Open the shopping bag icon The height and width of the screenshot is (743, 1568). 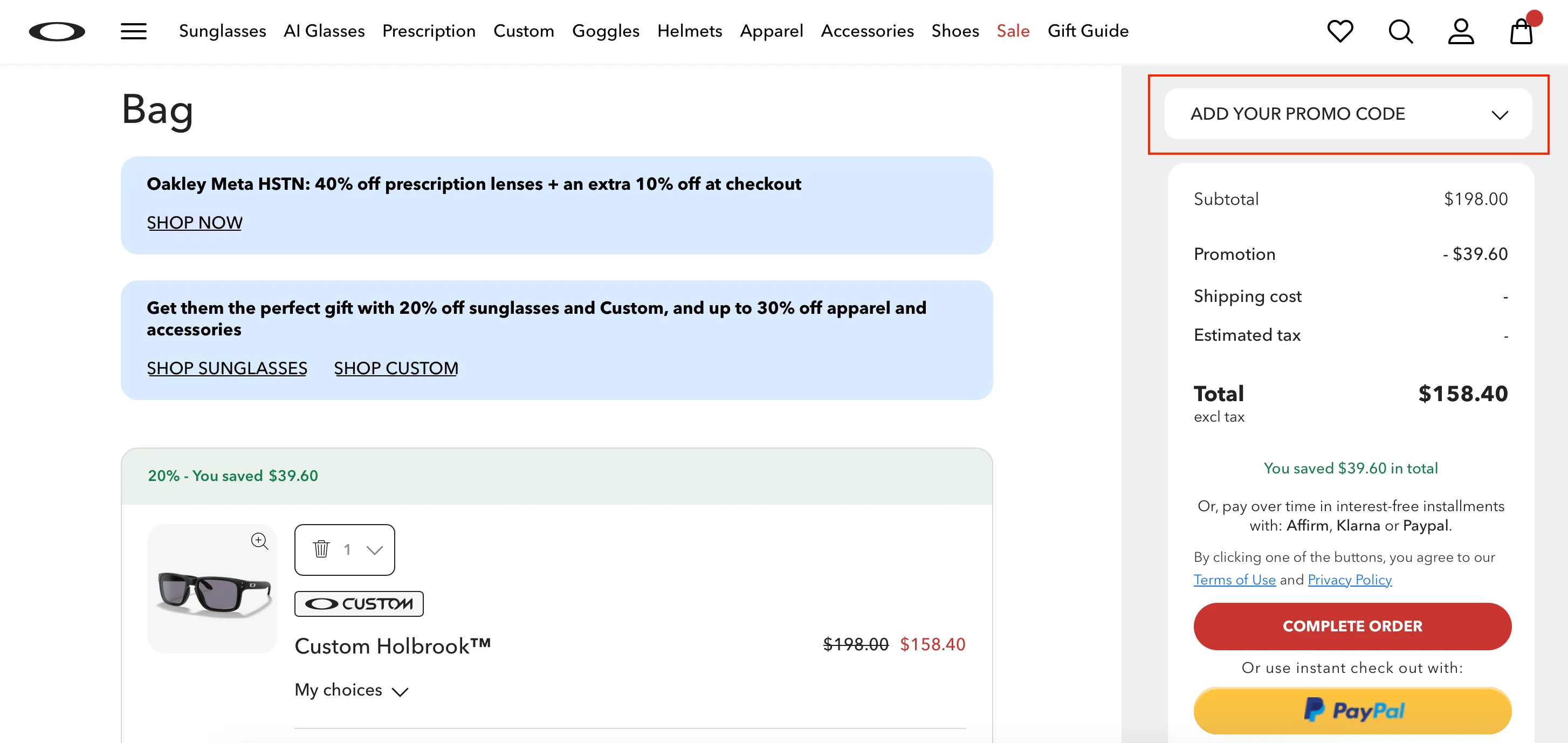click(1521, 32)
